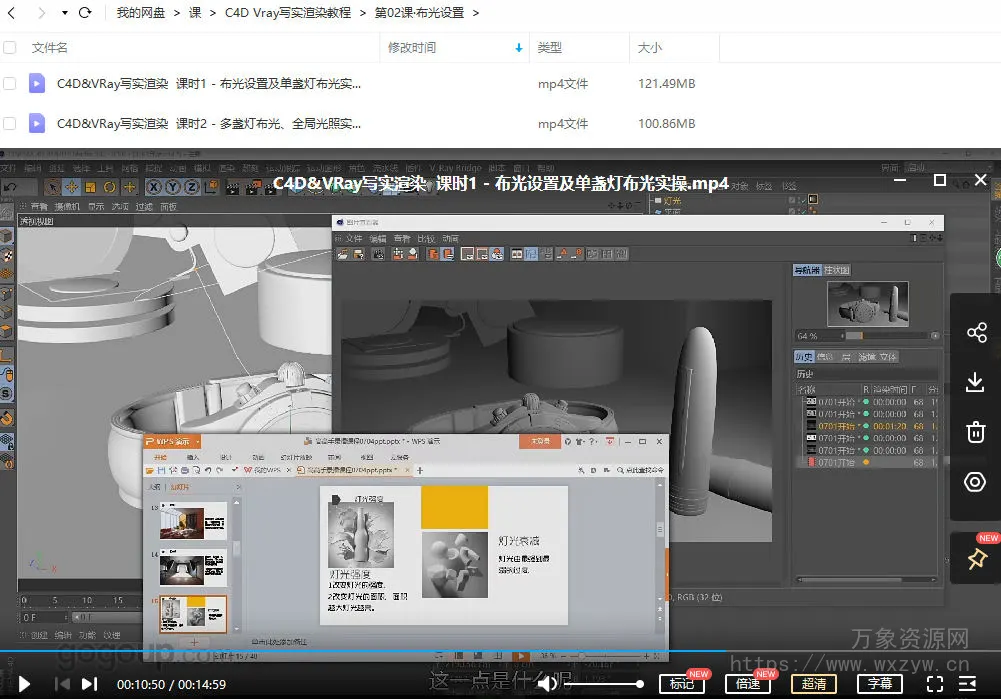The height and width of the screenshot is (699, 1001).
Task: Download the video using the sidebar icon
Action: pyautogui.click(x=975, y=382)
